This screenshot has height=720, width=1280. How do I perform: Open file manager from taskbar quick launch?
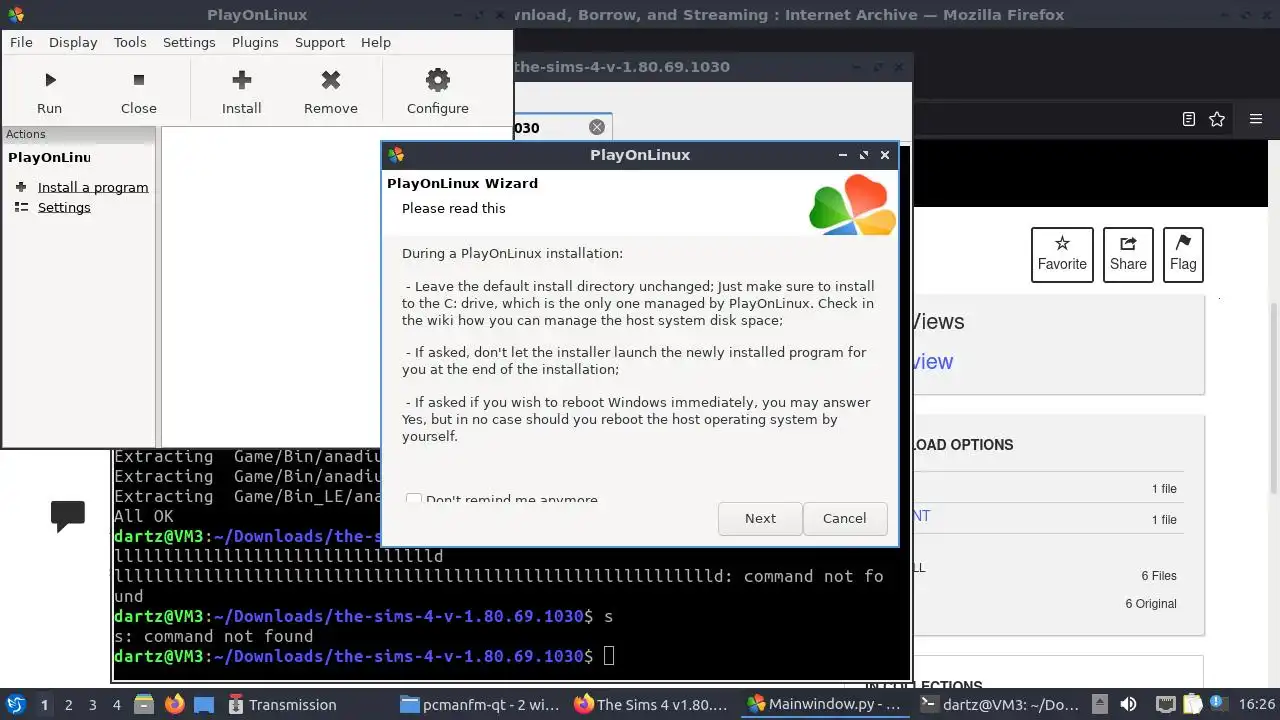point(143,705)
